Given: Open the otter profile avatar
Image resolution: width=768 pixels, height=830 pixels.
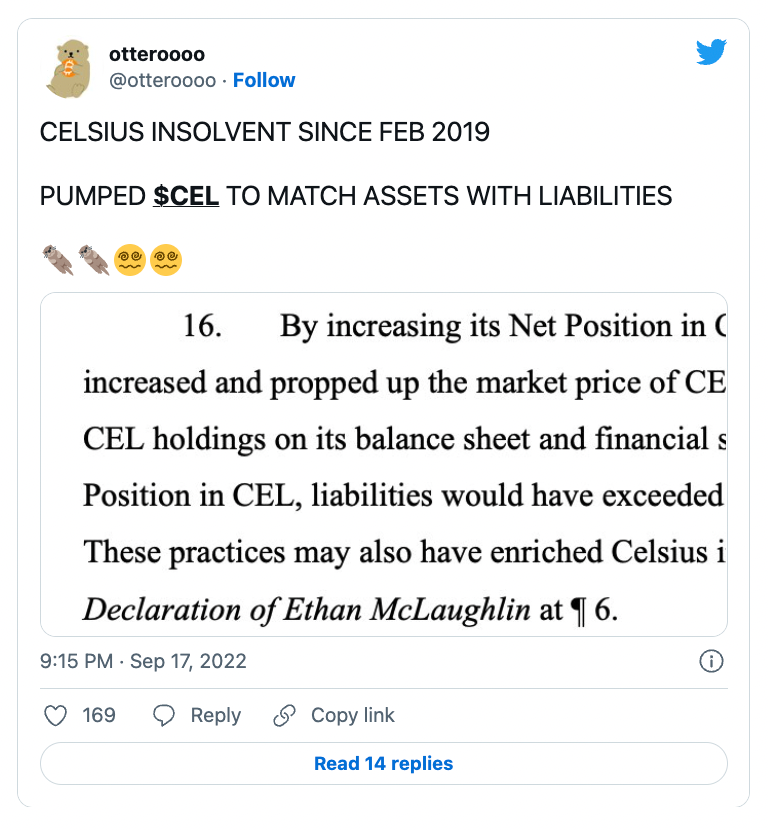Looking at the screenshot, I should tap(68, 68).
